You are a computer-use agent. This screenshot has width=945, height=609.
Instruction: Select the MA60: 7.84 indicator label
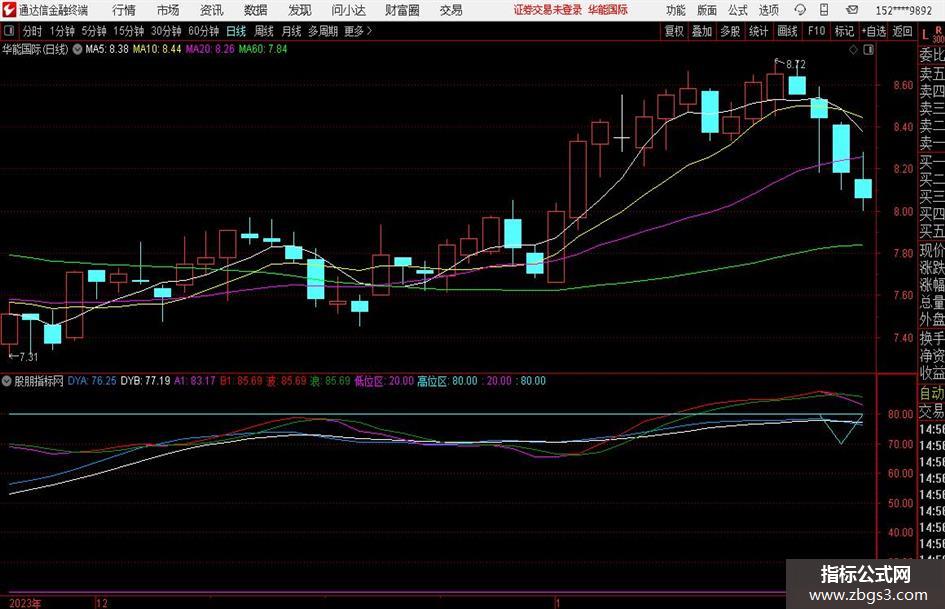(263, 49)
